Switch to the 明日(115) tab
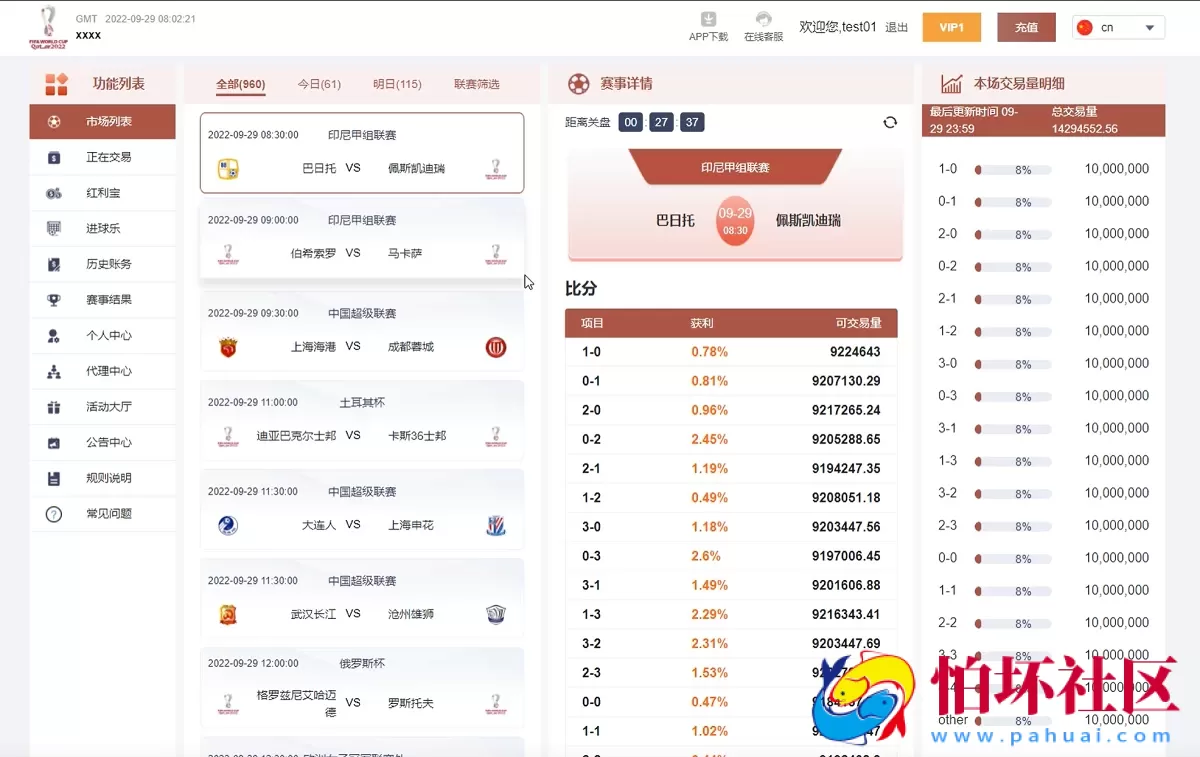Image resolution: width=1200 pixels, height=757 pixels. point(397,85)
